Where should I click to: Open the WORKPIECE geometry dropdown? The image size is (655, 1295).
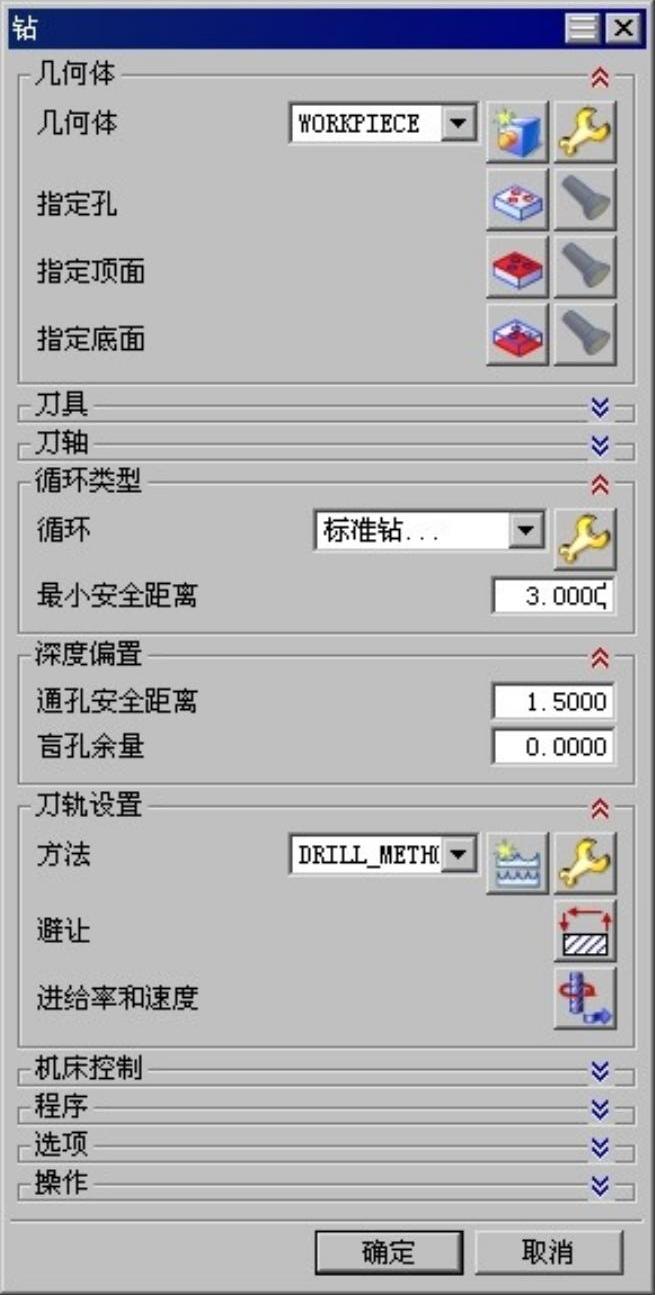point(458,124)
